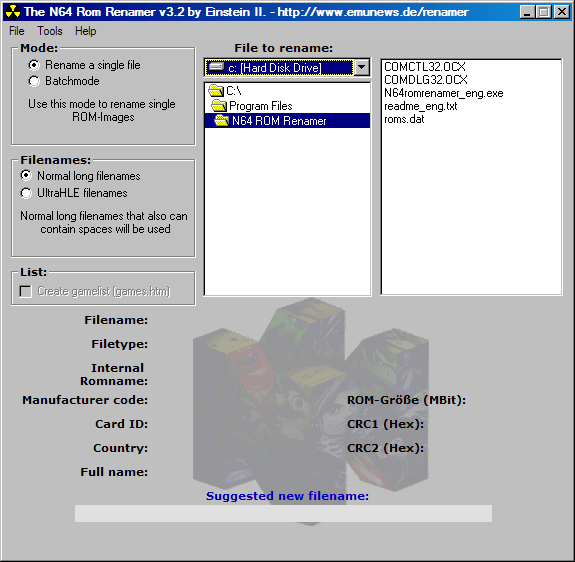The image size is (575, 562).
Task: Choose UltraHLE filenames option
Action: pos(26,193)
